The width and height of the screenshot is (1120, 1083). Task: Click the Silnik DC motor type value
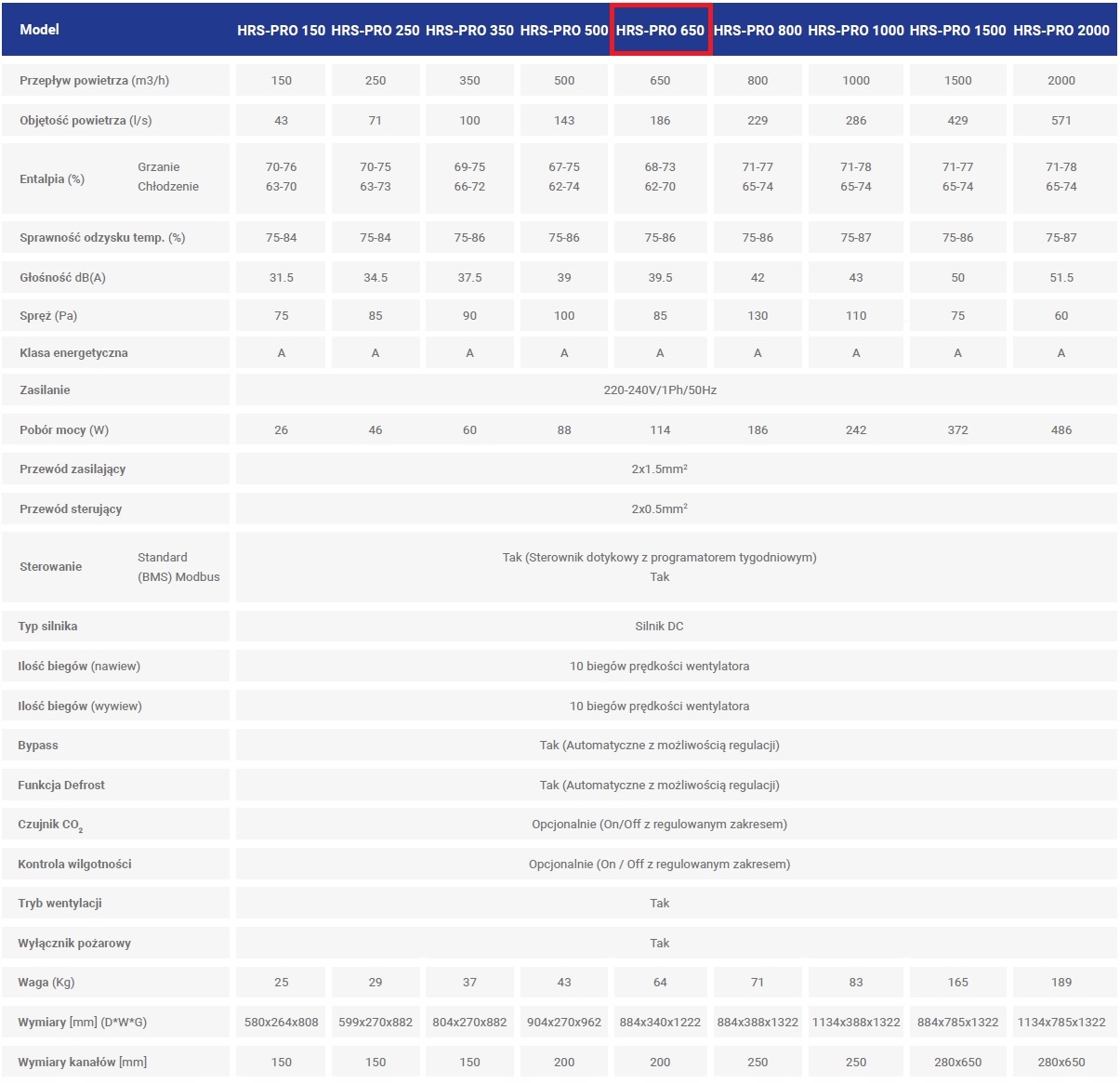click(660, 627)
